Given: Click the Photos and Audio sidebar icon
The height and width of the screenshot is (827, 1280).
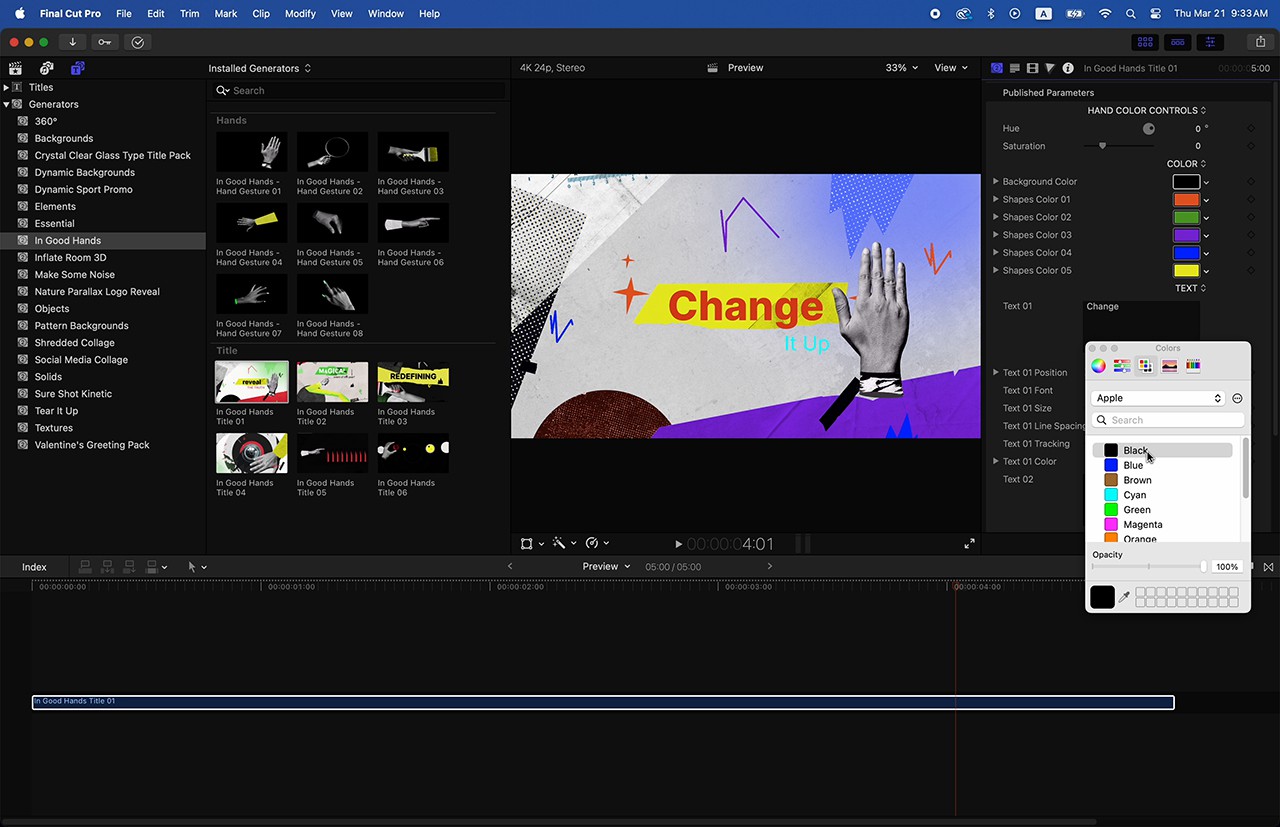Looking at the screenshot, I should (46, 68).
